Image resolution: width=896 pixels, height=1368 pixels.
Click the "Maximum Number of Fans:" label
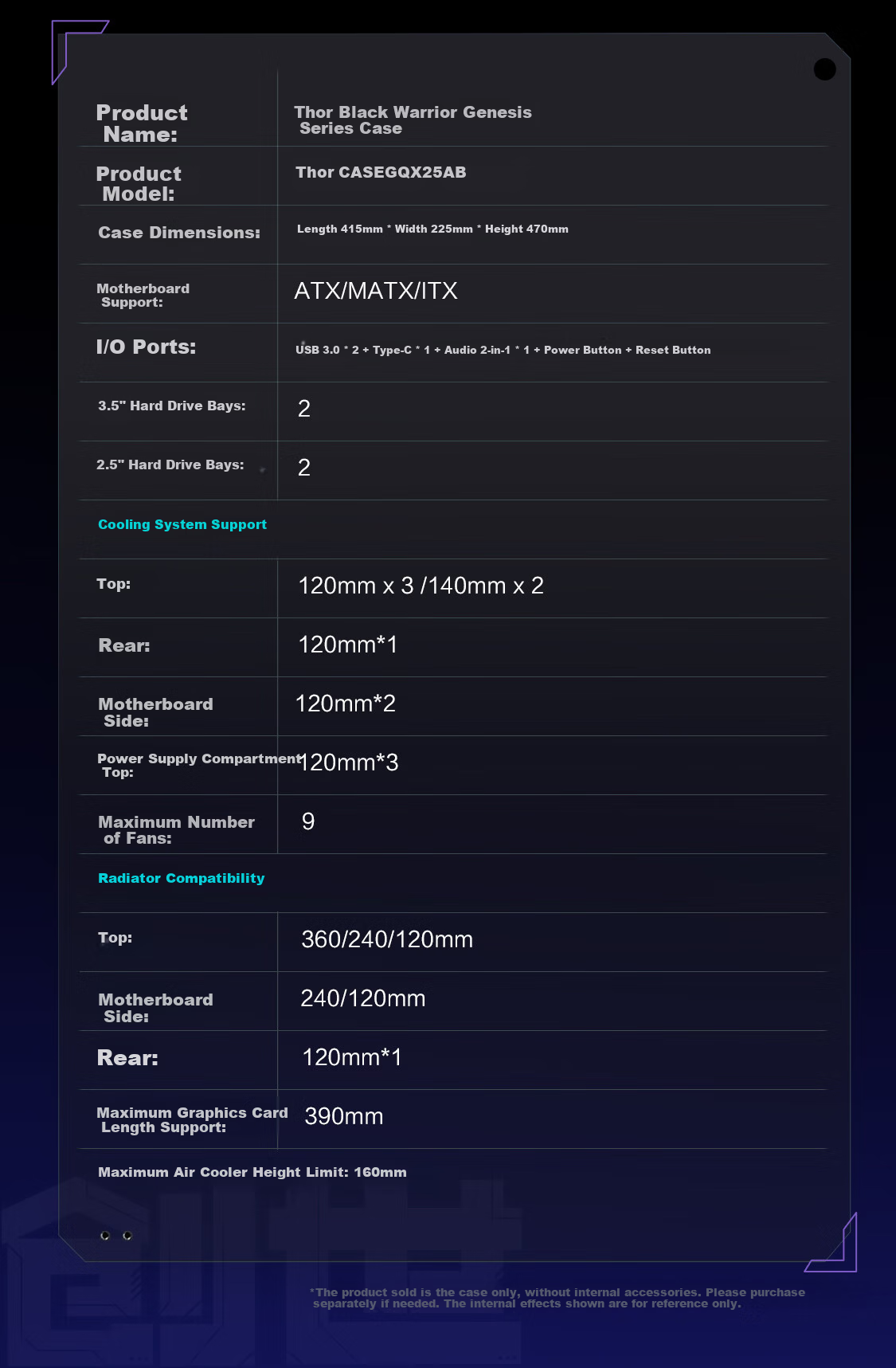(176, 829)
